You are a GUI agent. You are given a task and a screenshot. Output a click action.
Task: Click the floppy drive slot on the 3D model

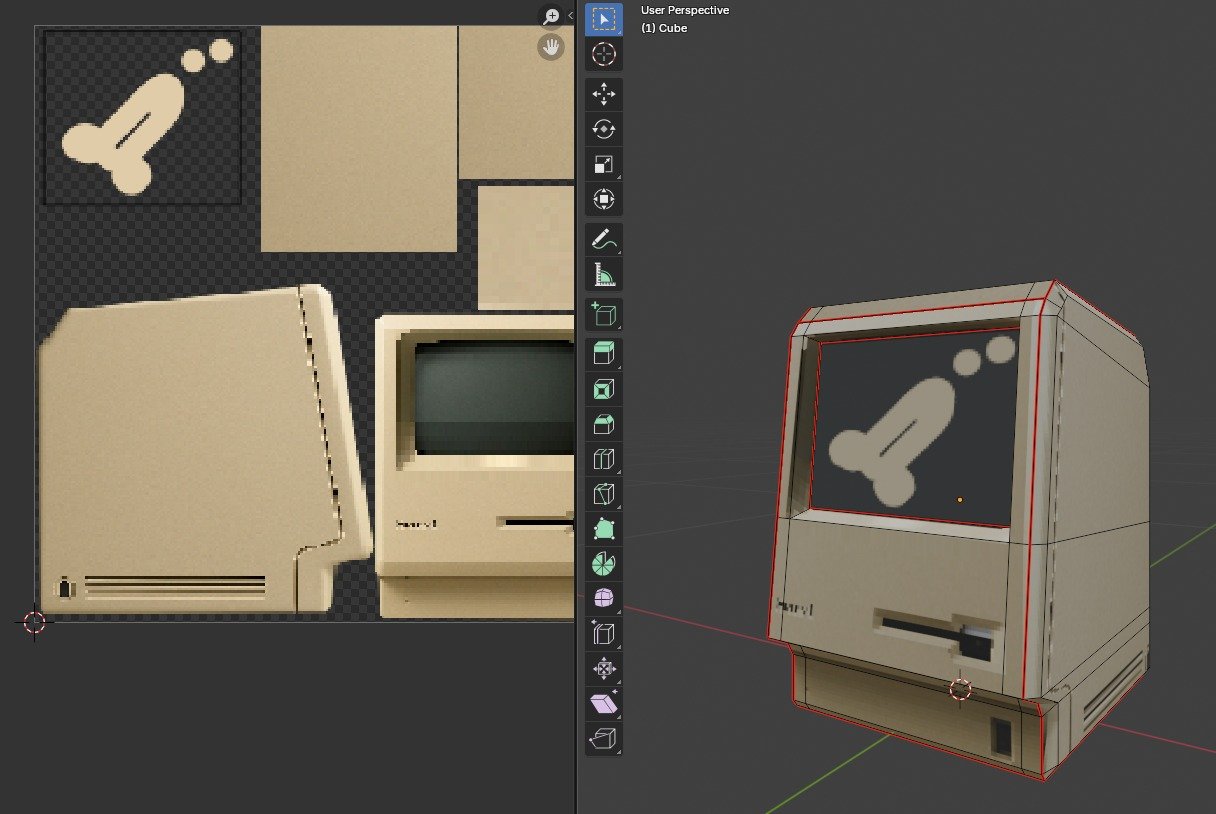(x=935, y=636)
